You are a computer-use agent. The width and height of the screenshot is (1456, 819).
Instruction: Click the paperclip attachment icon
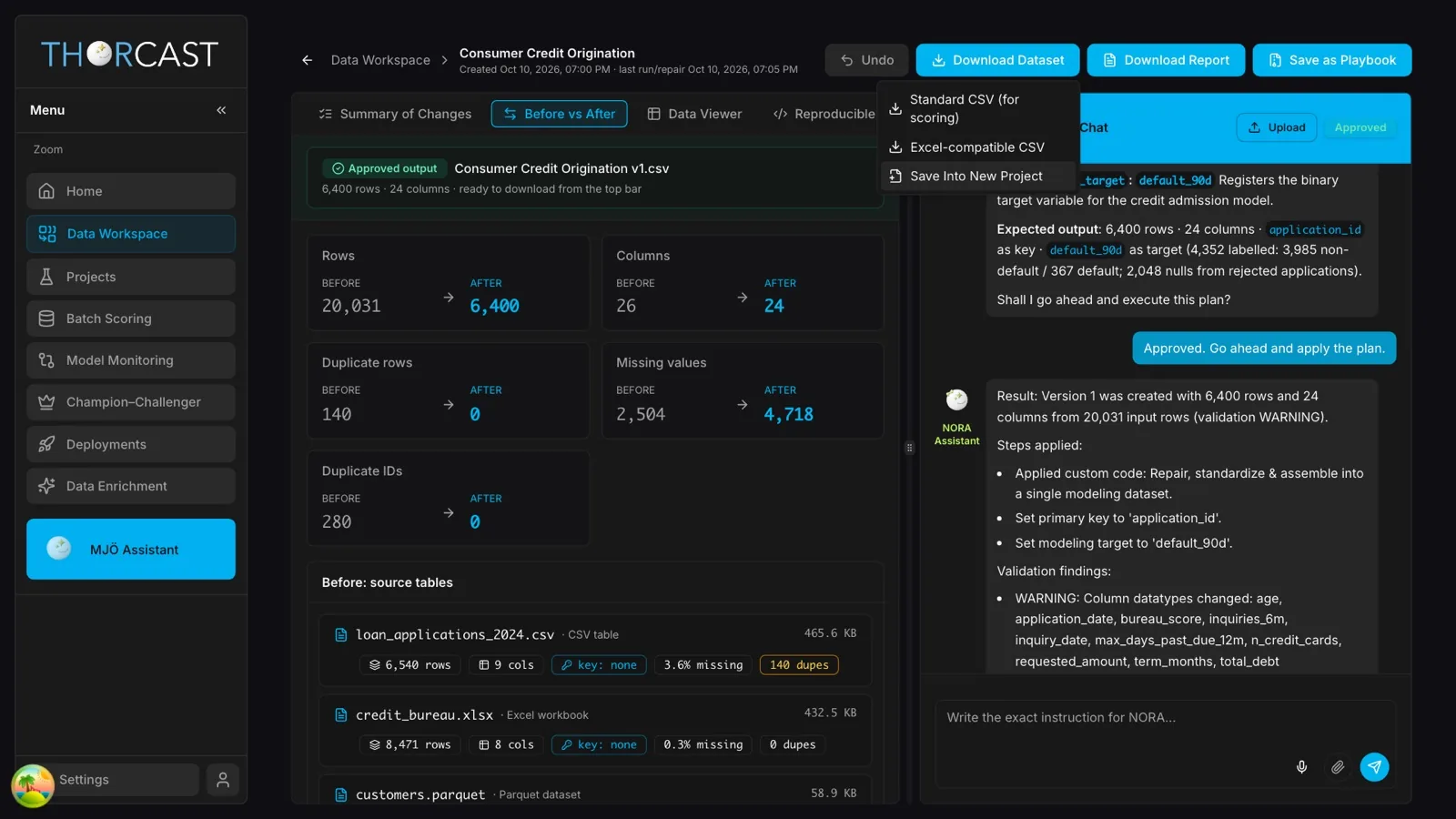(x=1338, y=767)
